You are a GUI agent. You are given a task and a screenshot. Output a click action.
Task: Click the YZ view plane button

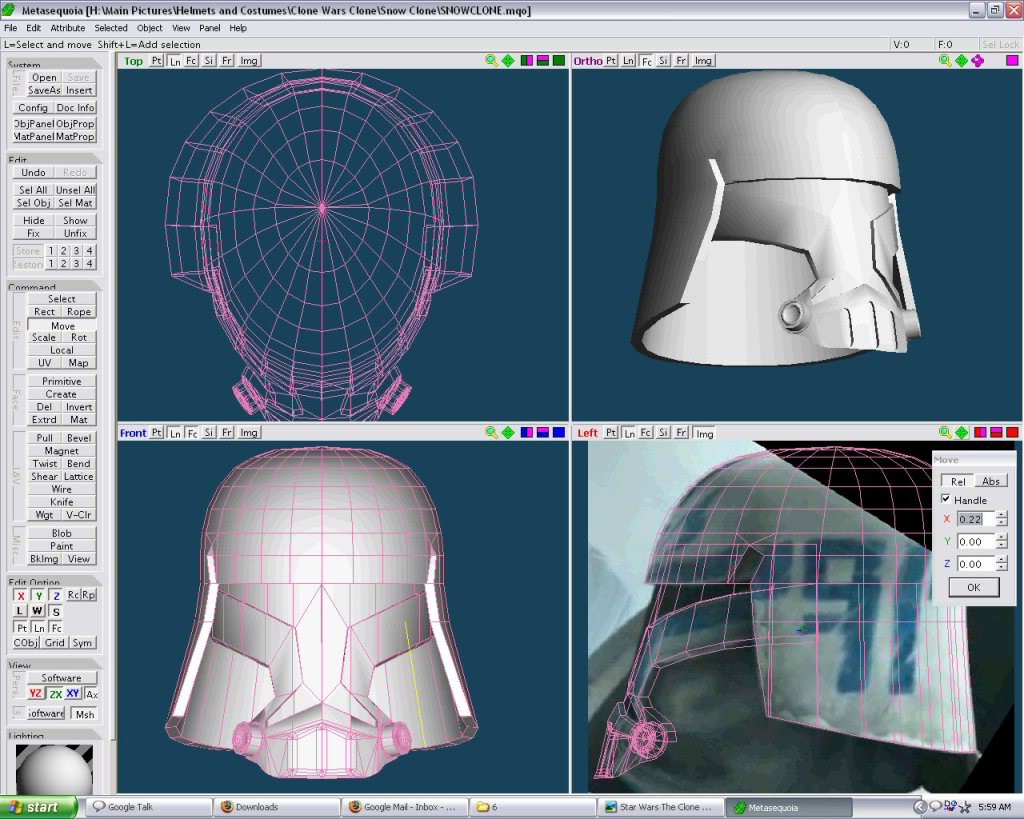(36, 694)
